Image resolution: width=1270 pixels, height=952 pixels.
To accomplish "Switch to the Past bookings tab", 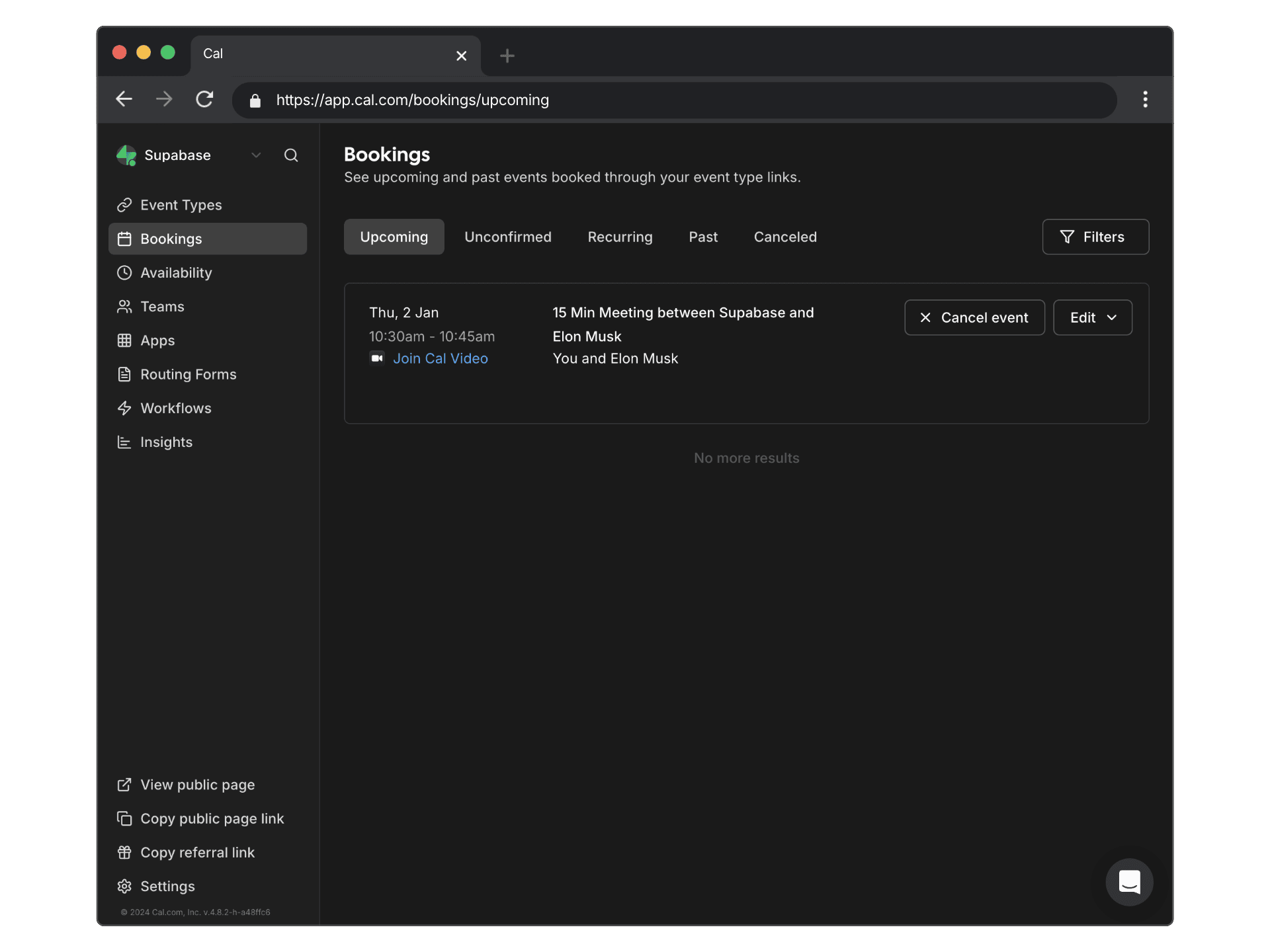I will point(703,237).
